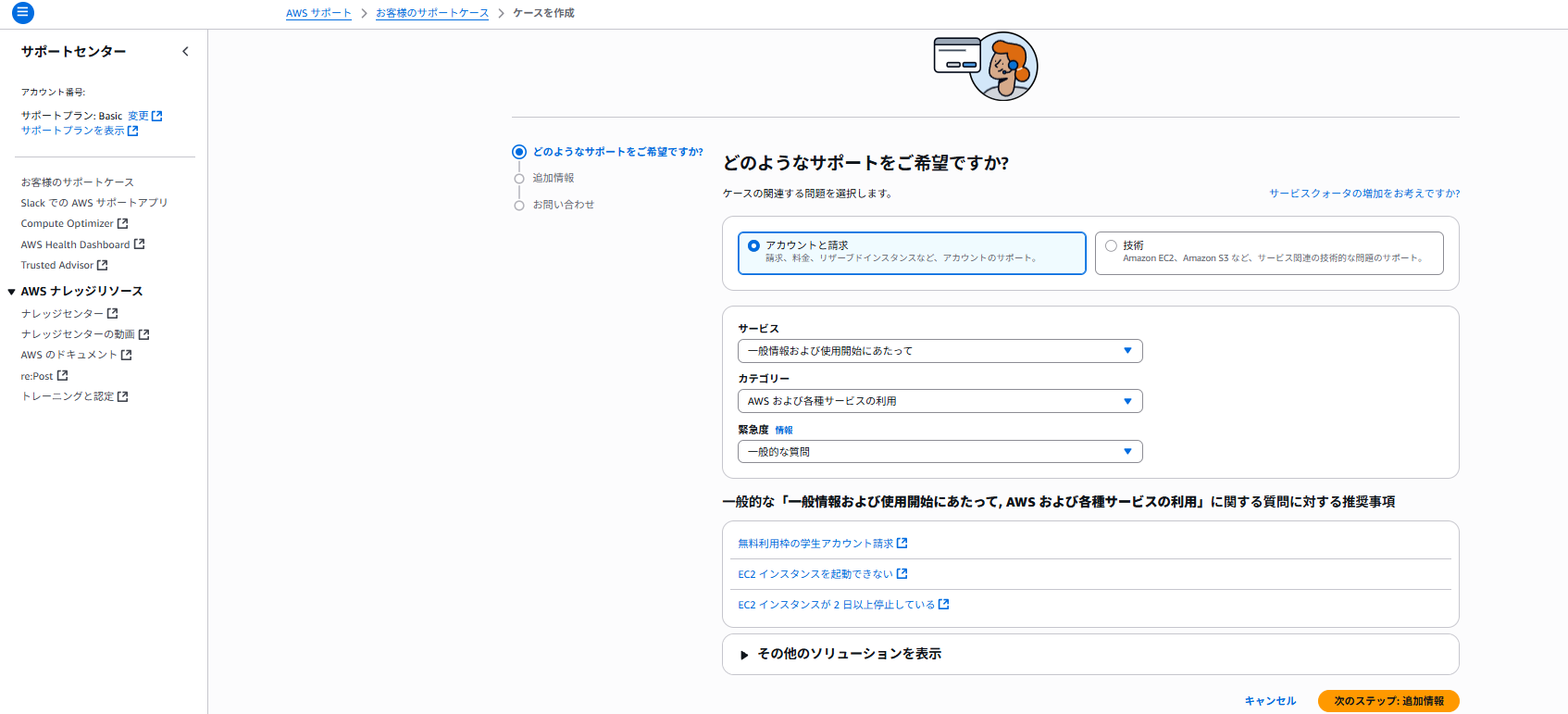The height and width of the screenshot is (714, 1568).
Task: Collapse the サポートセンター sidebar with the chevron
Action: [x=185, y=52]
